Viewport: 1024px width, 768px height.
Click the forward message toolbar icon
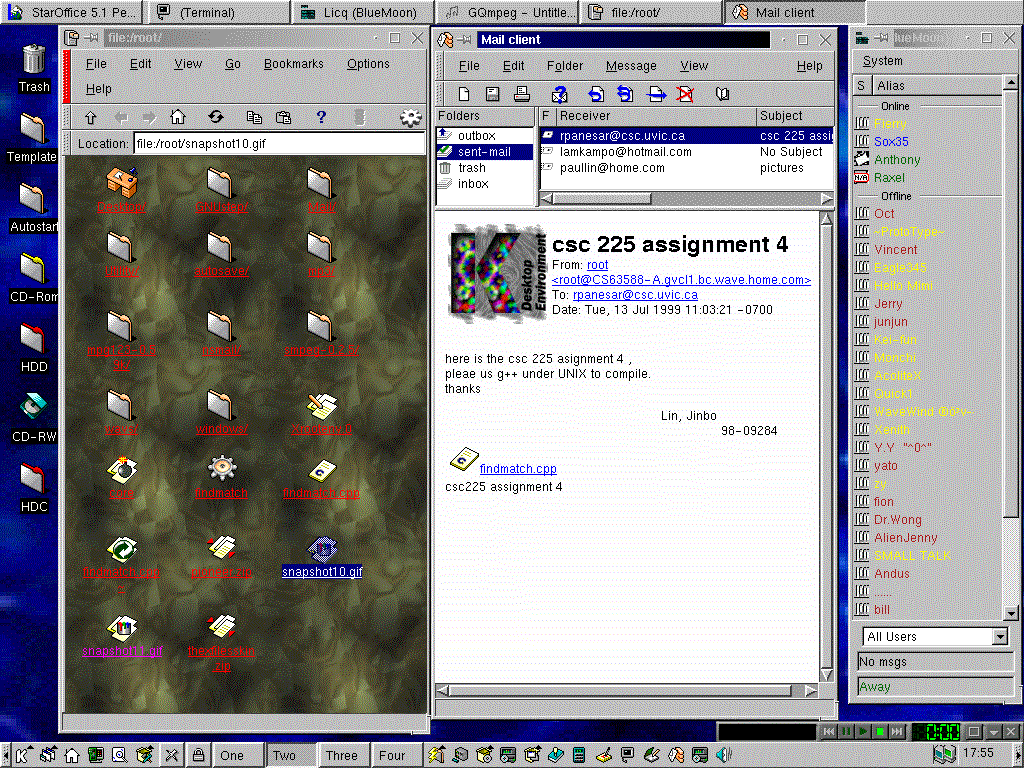656,94
